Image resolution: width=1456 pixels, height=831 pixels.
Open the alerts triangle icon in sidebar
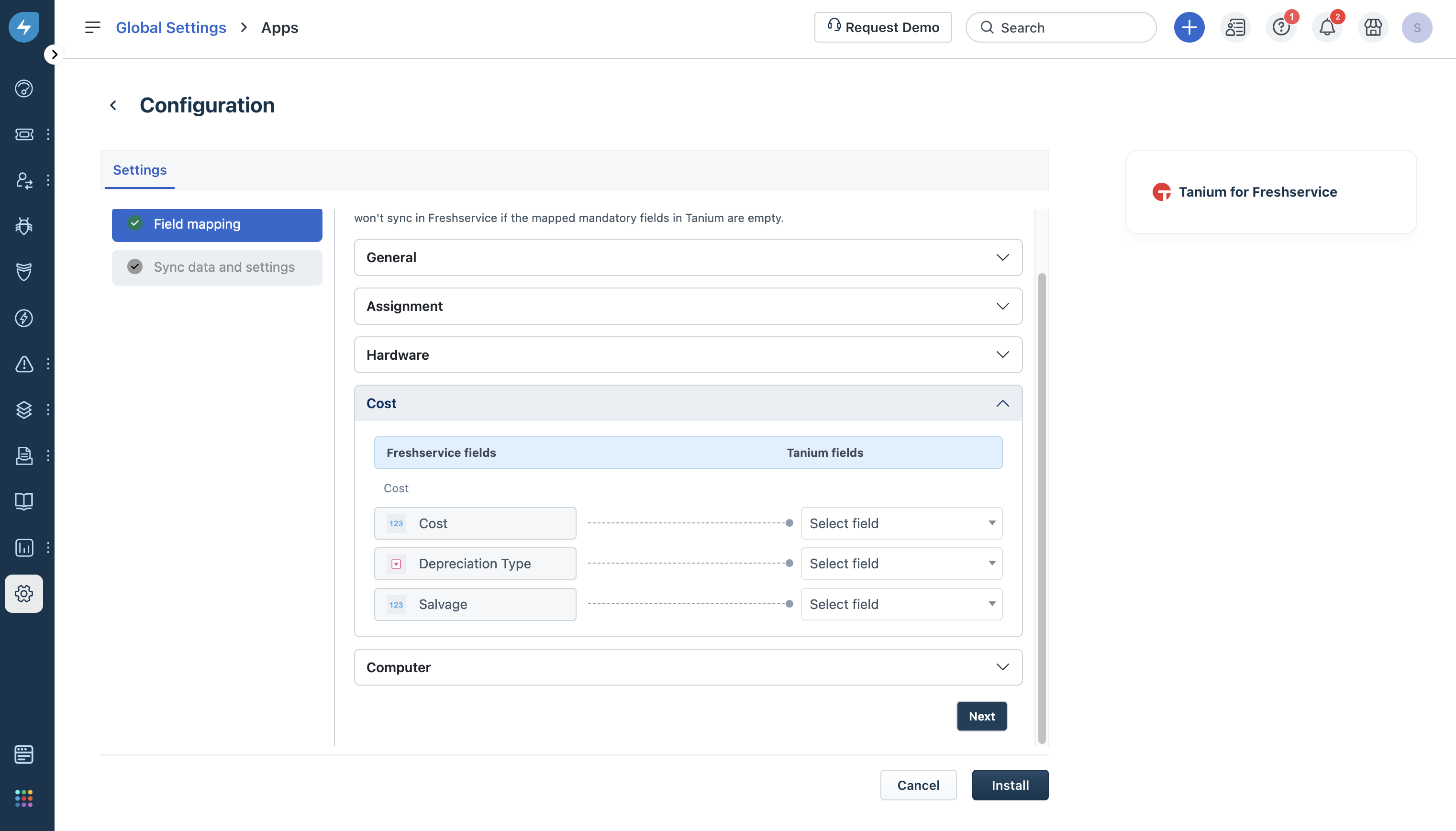tap(24, 364)
